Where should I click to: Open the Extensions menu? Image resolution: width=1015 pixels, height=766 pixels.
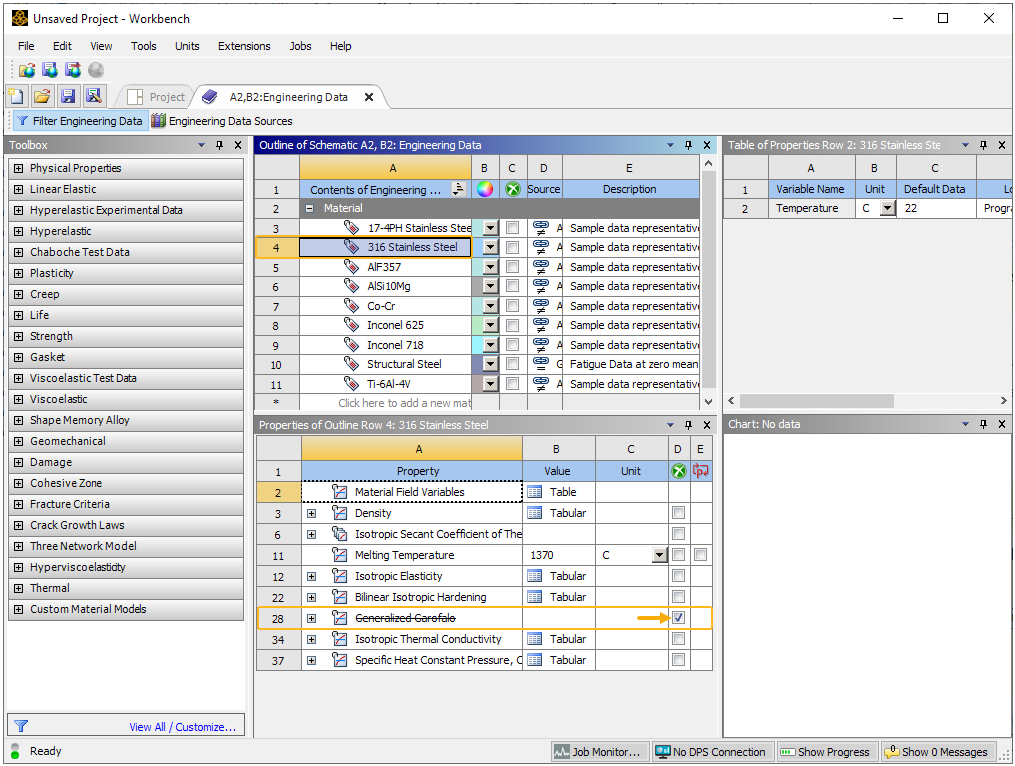244,46
